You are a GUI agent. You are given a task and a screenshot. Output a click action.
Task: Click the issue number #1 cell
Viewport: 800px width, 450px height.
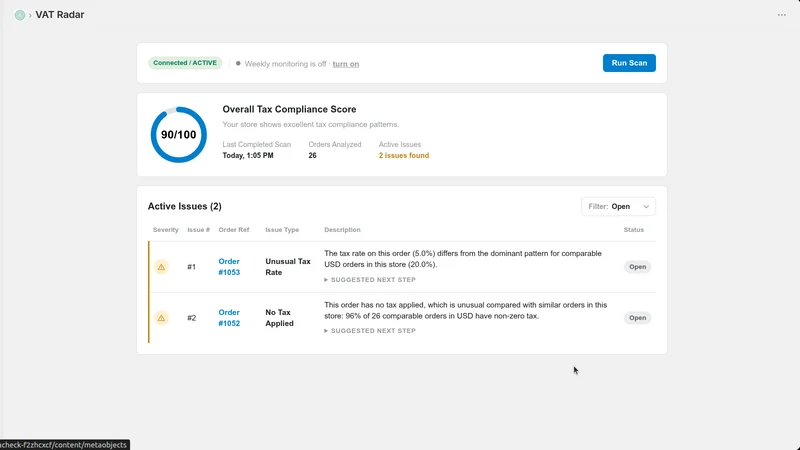(191, 267)
